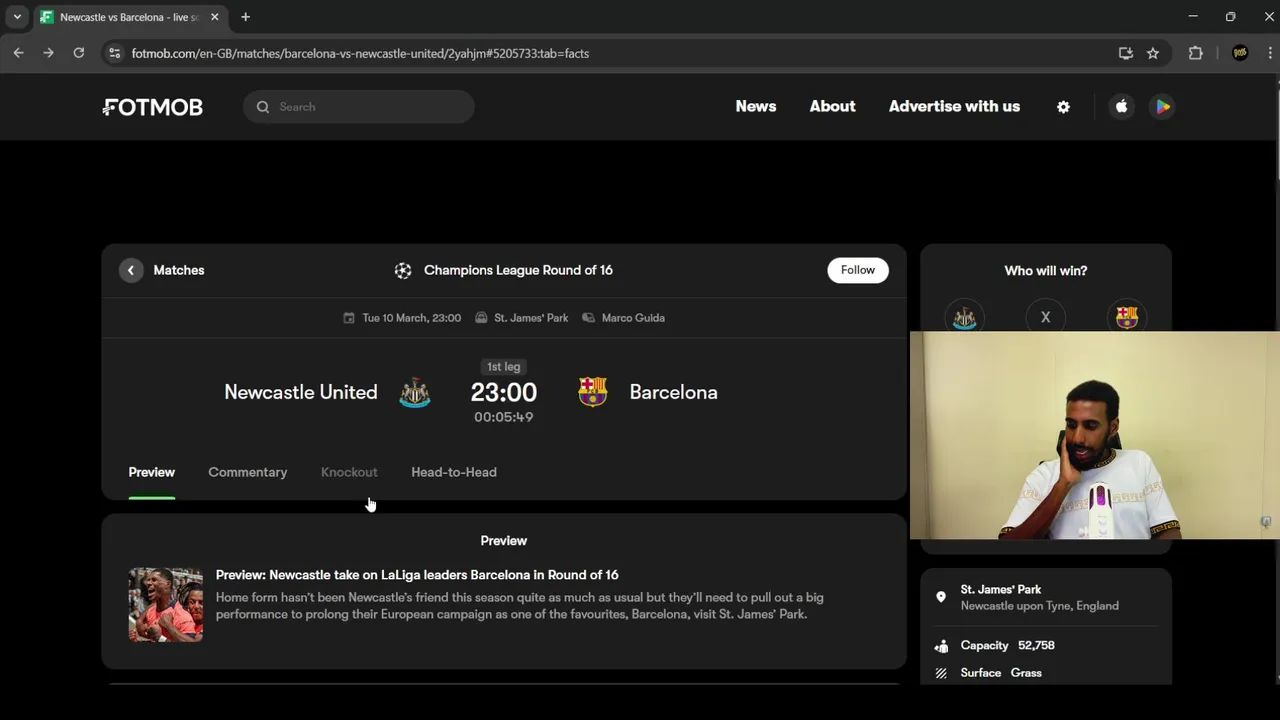Open Advertise with us link
Image resolution: width=1280 pixels, height=720 pixels.
[x=954, y=106]
